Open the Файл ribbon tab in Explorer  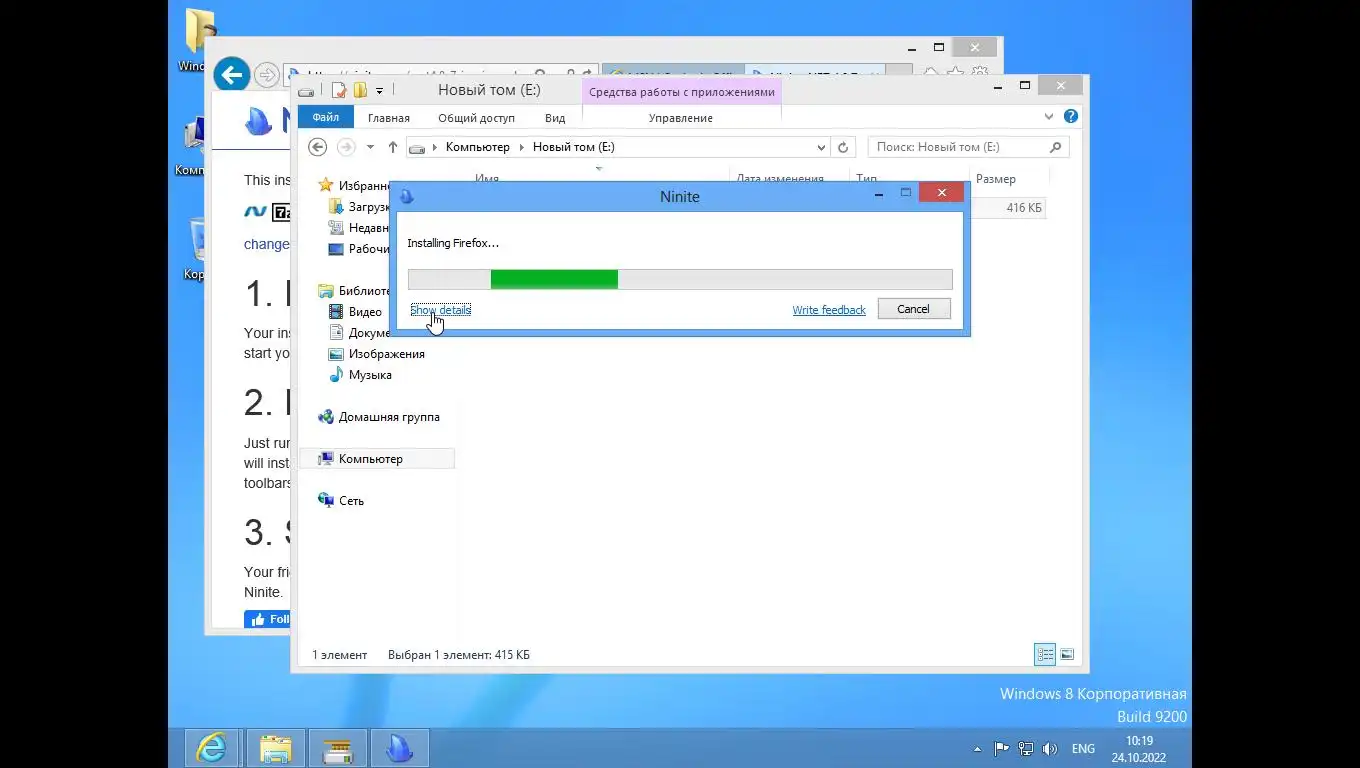[326, 117]
